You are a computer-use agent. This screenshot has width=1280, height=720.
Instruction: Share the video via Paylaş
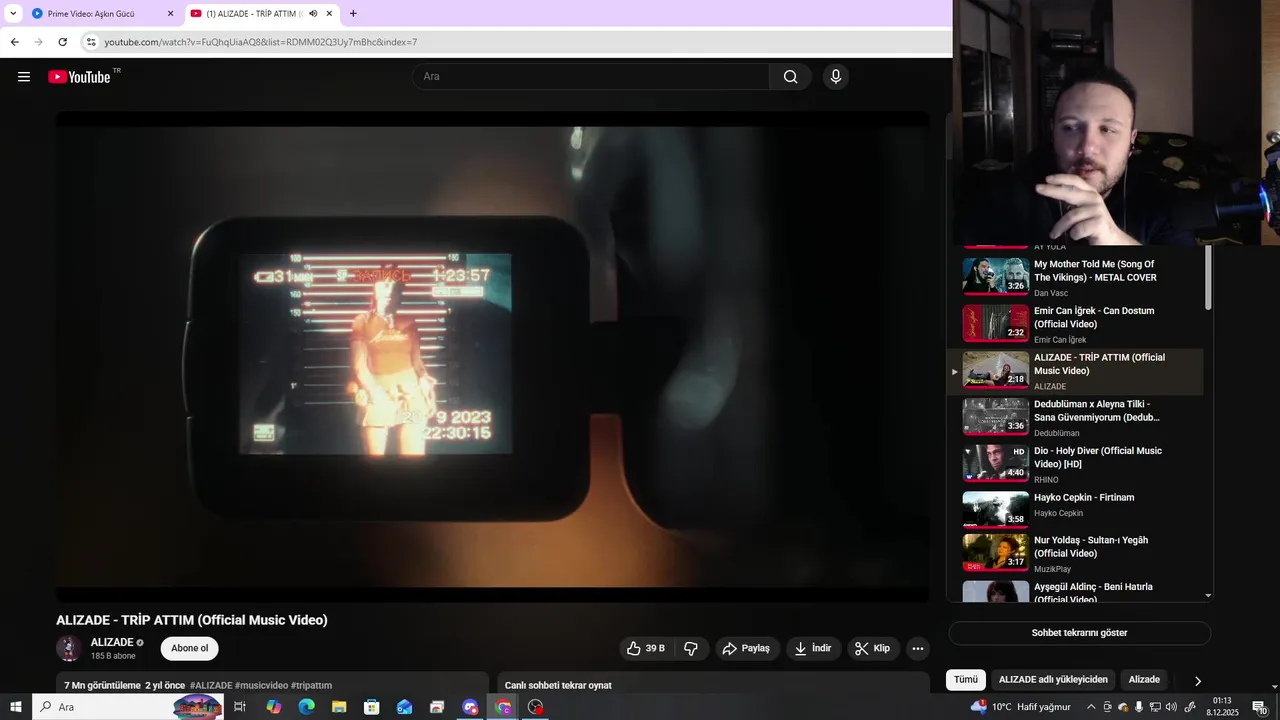(746, 648)
